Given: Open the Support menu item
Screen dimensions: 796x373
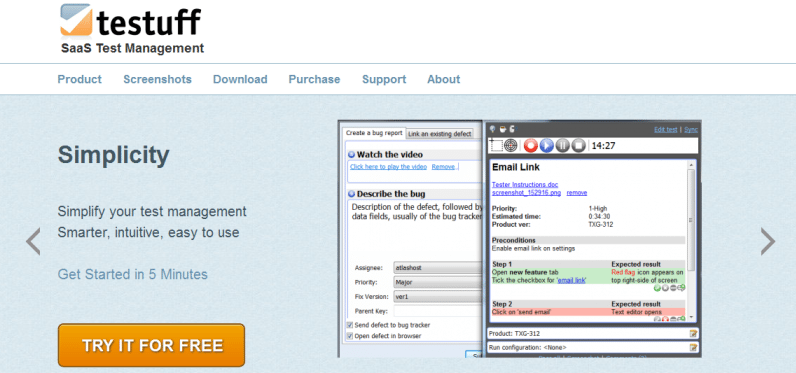Looking at the screenshot, I should coord(384,79).
